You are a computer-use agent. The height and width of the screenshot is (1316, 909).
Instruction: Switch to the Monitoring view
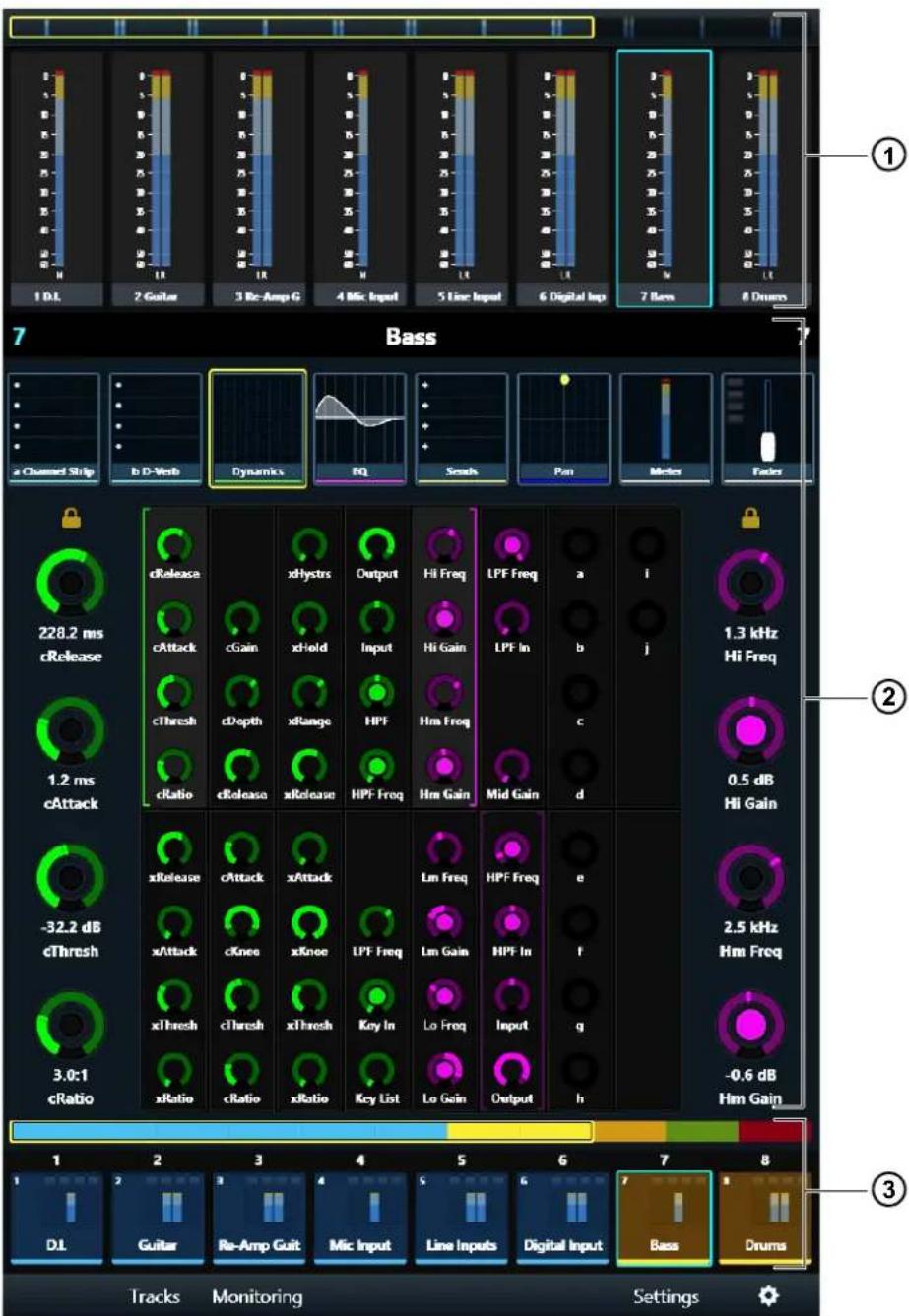pos(257,1296)
